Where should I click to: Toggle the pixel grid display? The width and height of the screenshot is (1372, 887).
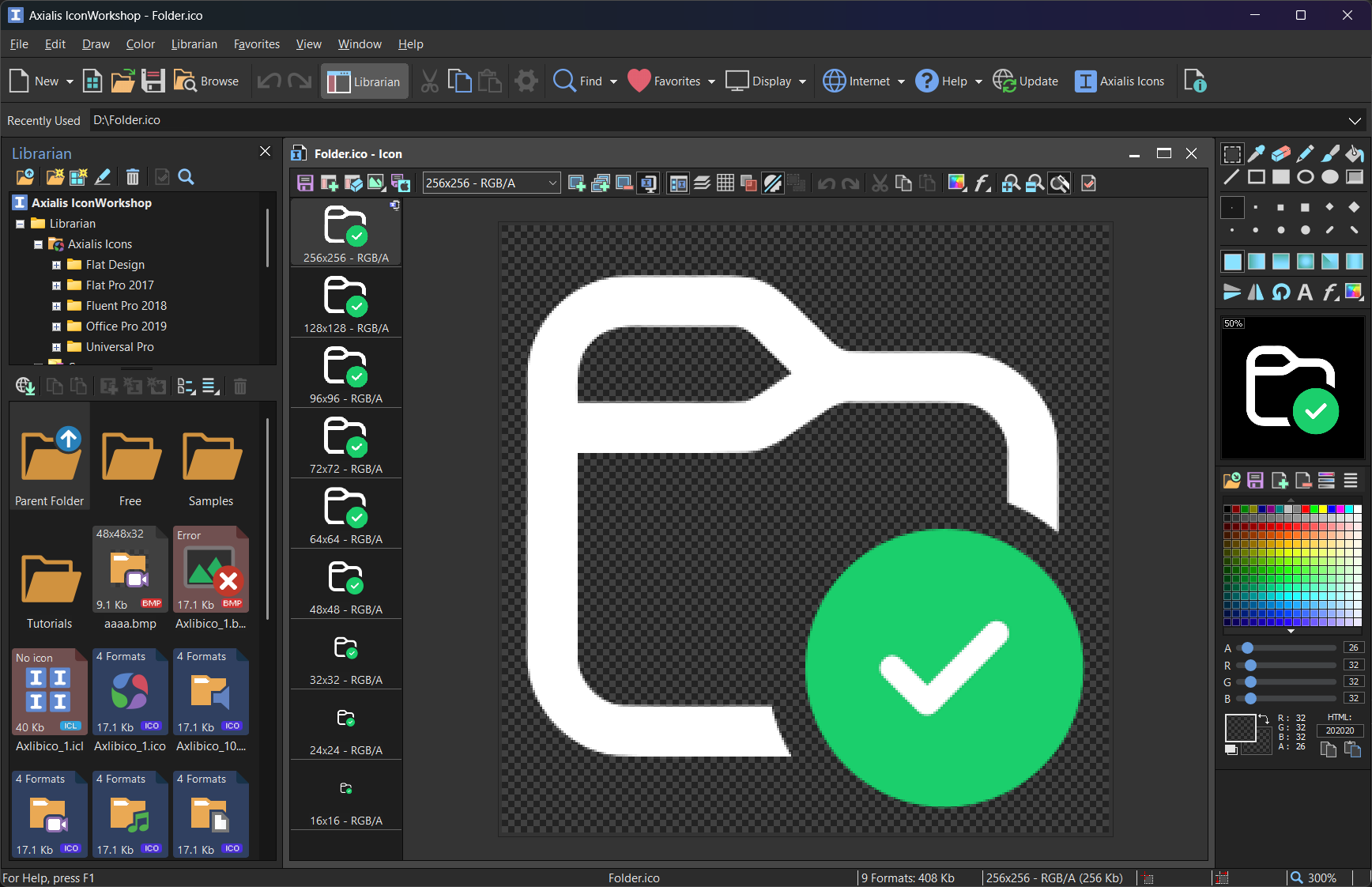(725, 183)
